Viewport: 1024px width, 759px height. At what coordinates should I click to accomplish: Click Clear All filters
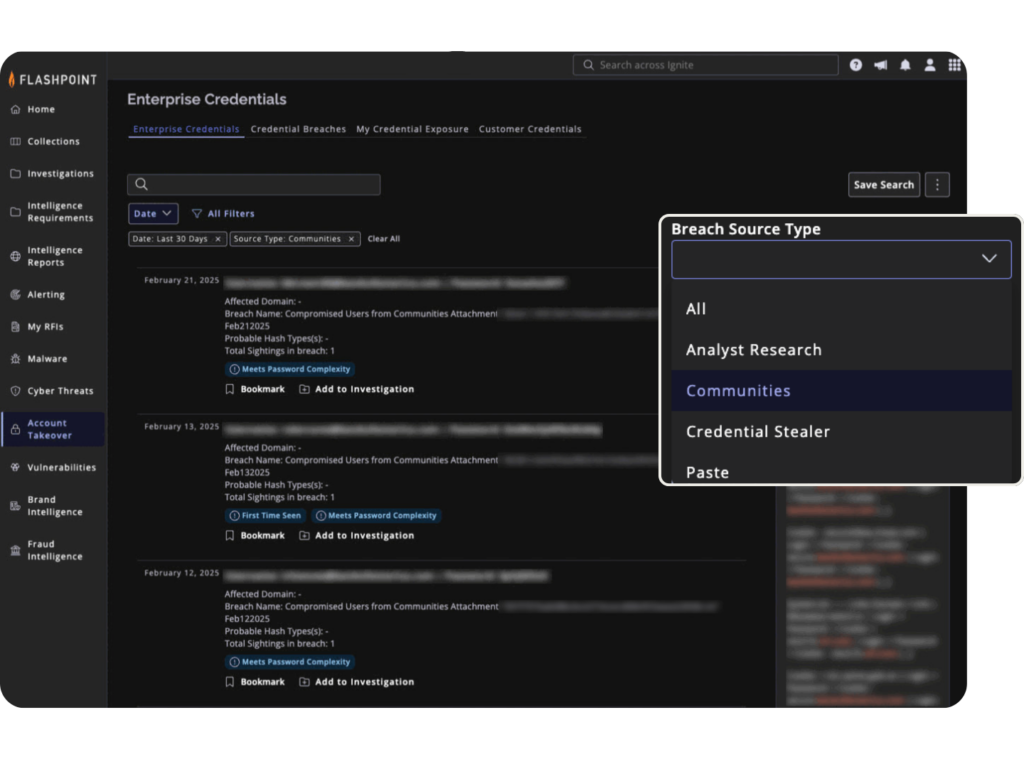pos(383,239)
